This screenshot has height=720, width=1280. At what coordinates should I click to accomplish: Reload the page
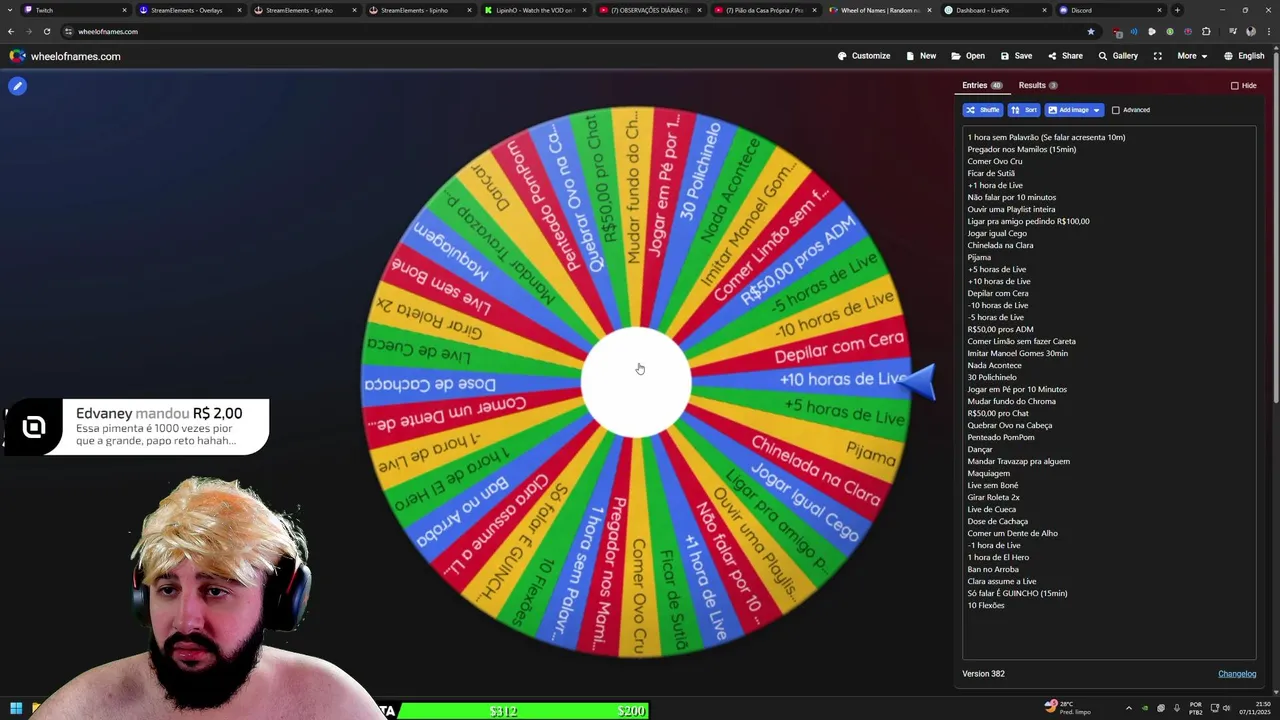pyautogui.click(x=46, y=31)
